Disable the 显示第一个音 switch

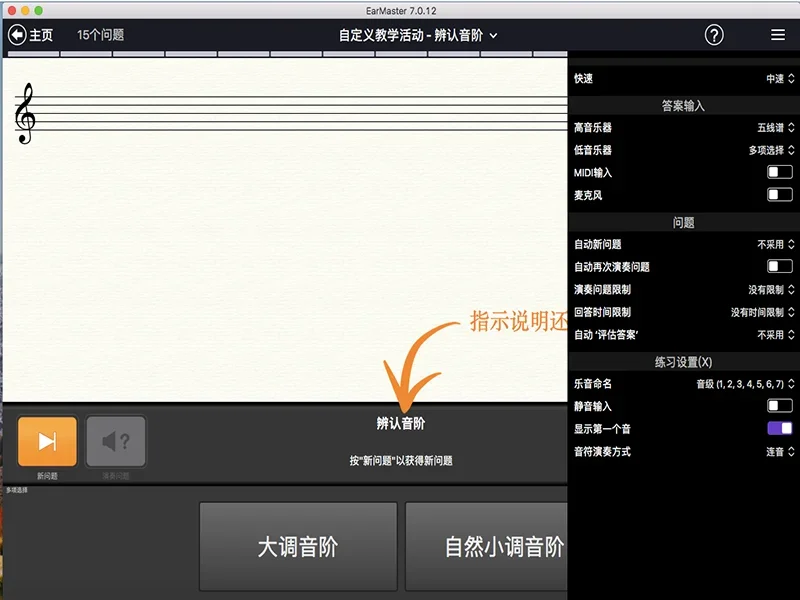[780, 428]
